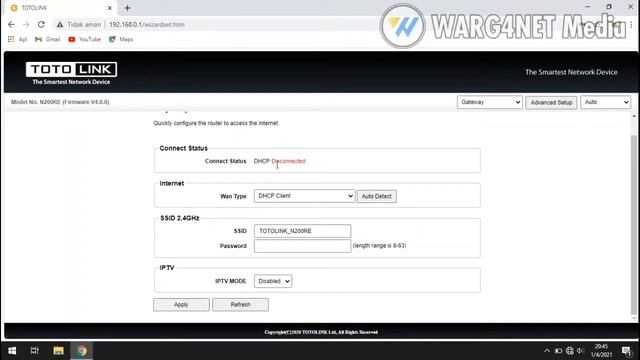Close the TOTOLINK browser tab
The height and width of the screenshot is (360, 640).
point(109,8)
